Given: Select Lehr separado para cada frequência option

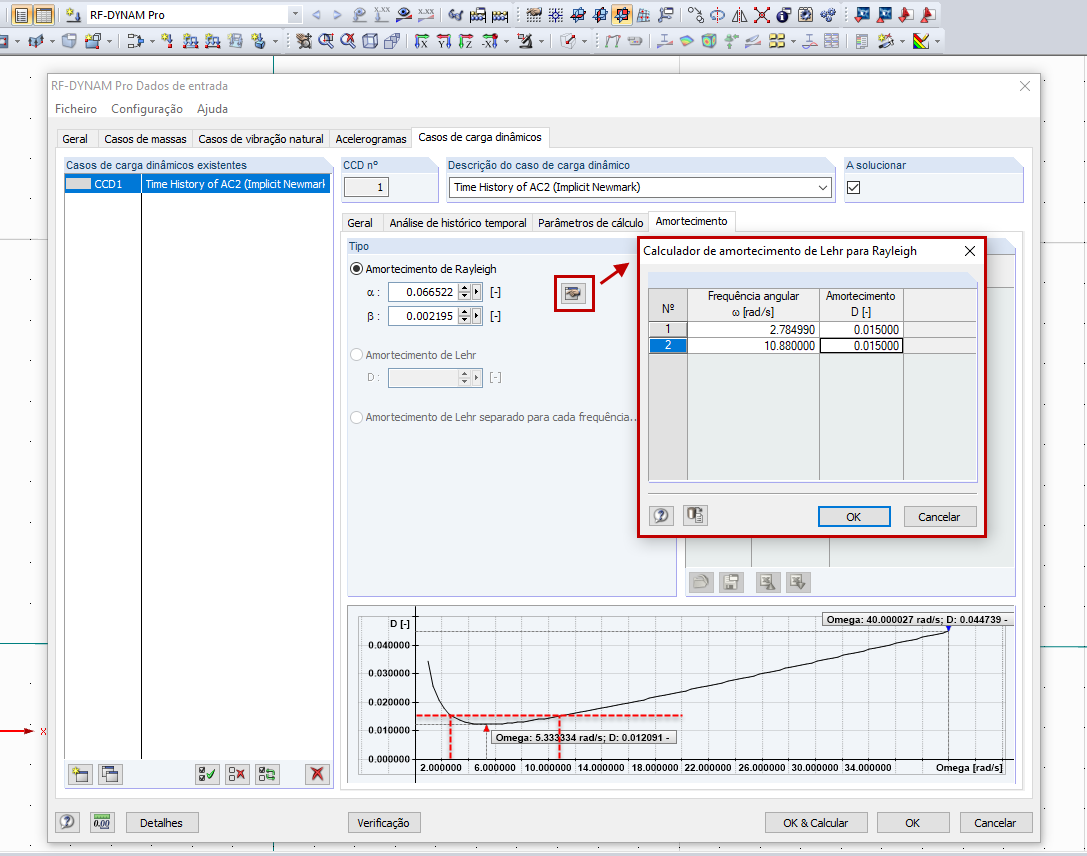Looking at the screenshot, I should [x=356, y=417].
